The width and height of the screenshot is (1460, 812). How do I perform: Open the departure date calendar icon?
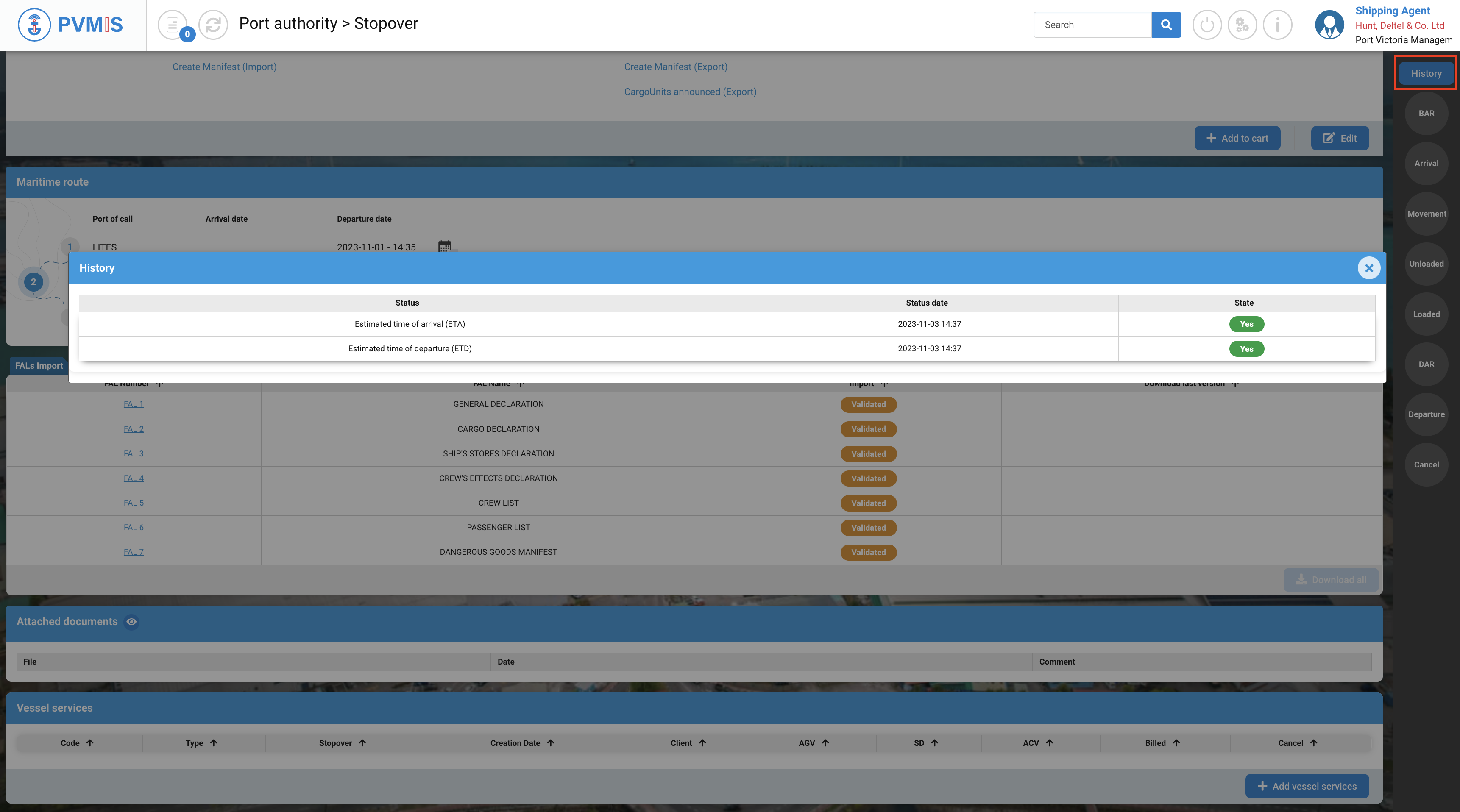click(x=444, y=247)
